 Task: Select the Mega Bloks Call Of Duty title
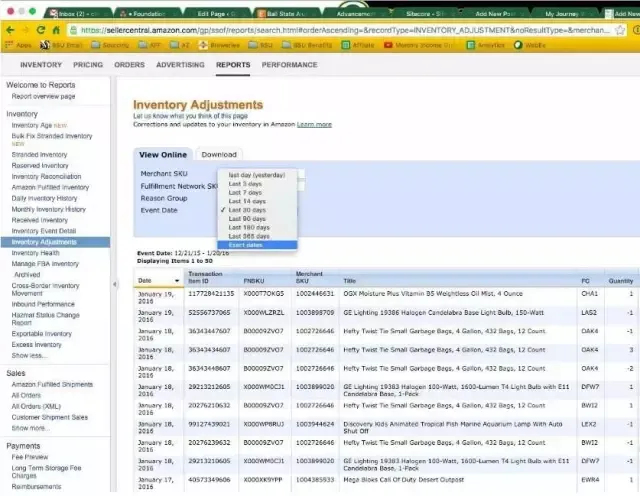[x=403, y=480]
